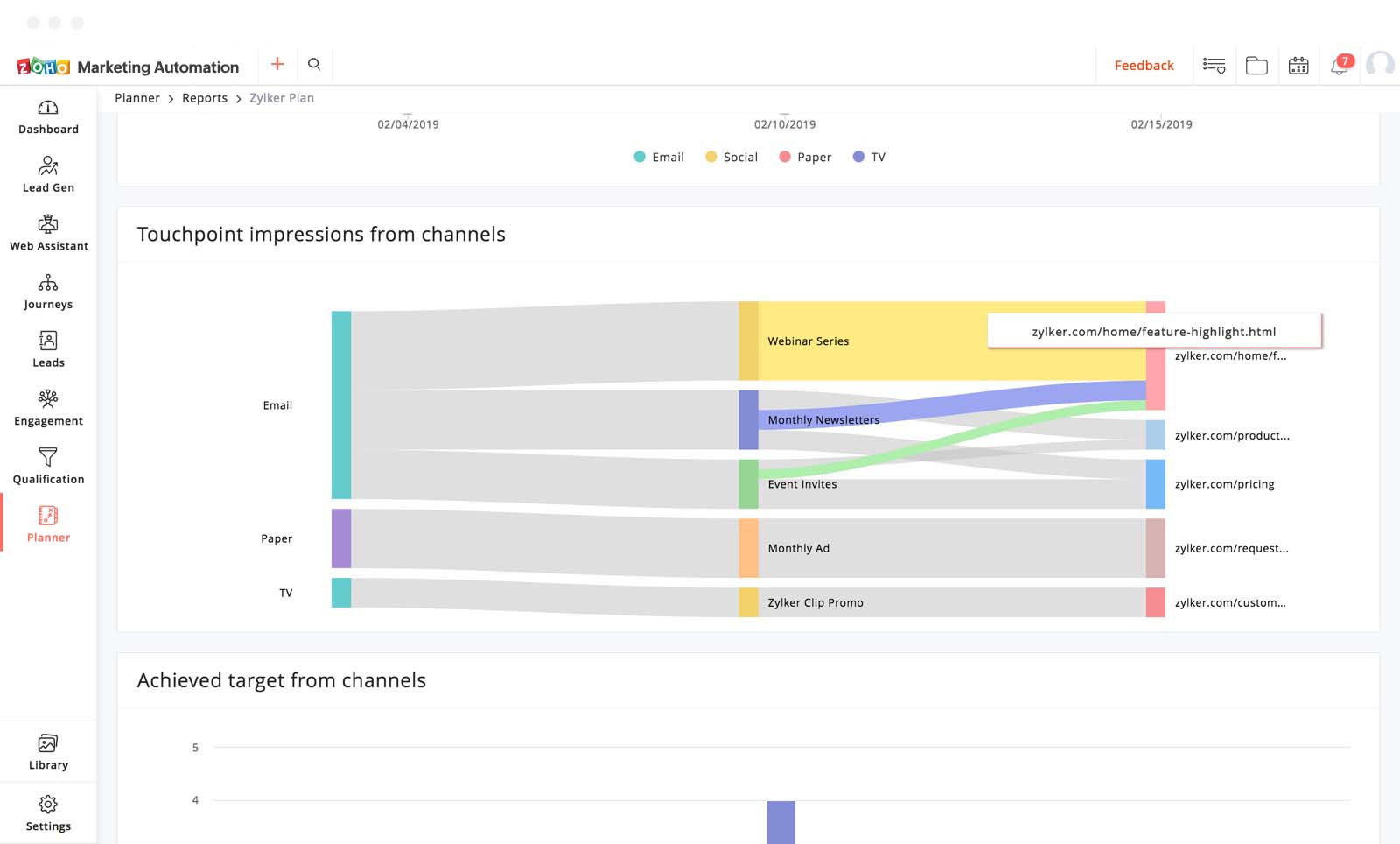
Task: Click the plus icon to create new
Action: pos(277,64)
